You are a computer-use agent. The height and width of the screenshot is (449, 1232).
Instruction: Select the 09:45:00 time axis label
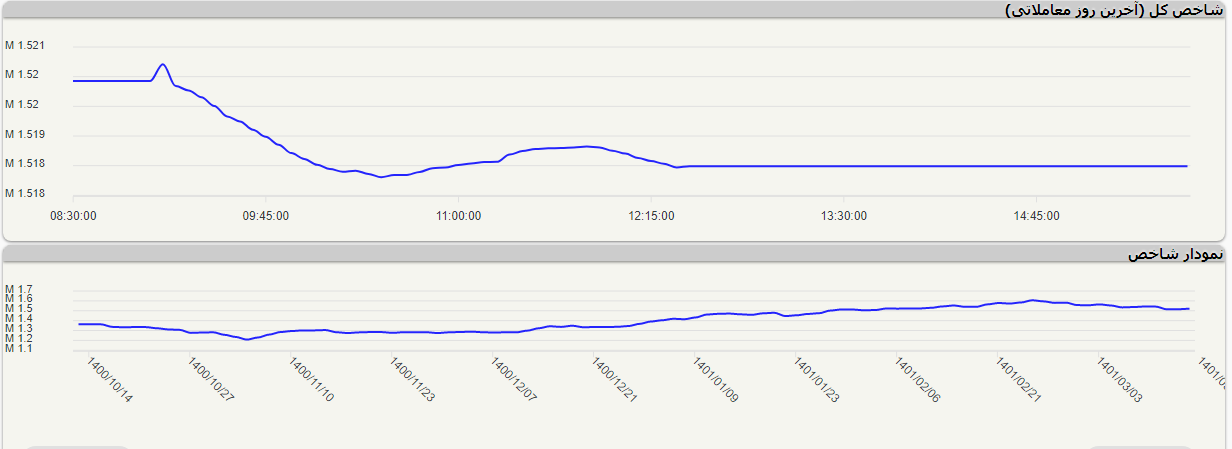pyautogui.click(x=266, y=216)
